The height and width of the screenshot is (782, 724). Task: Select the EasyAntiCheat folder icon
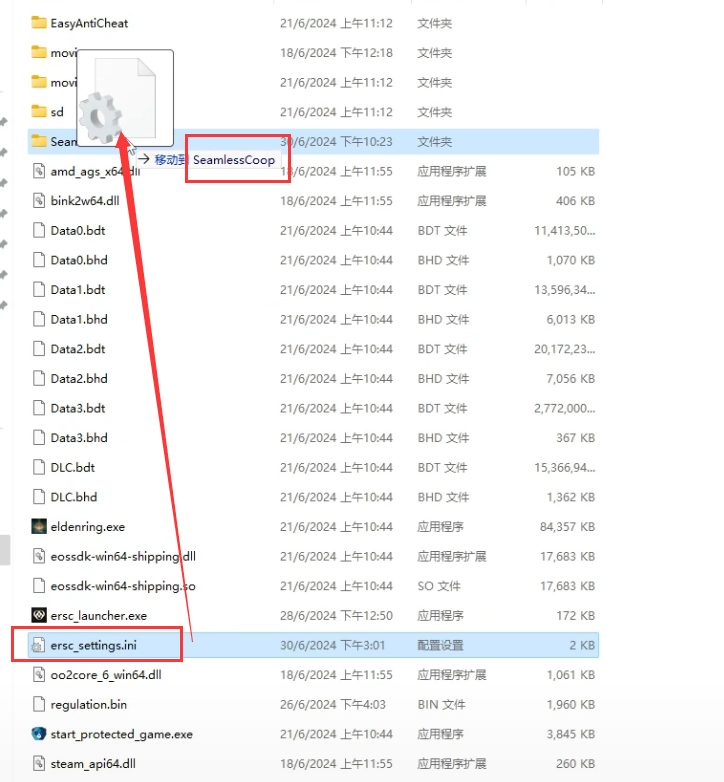pyautogui.click(x=39, y=23)
